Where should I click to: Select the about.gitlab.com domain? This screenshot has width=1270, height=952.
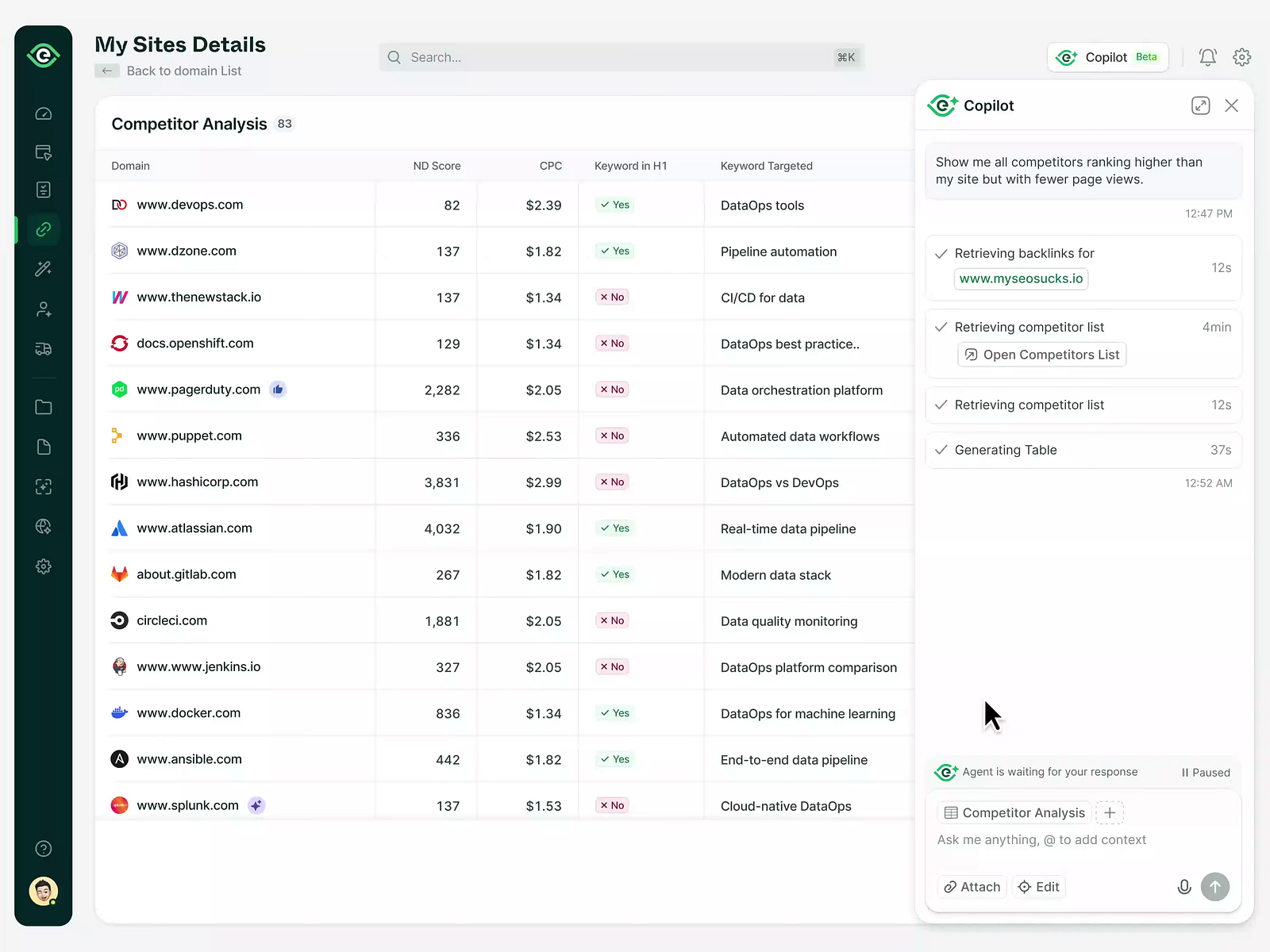click(187, 574)
